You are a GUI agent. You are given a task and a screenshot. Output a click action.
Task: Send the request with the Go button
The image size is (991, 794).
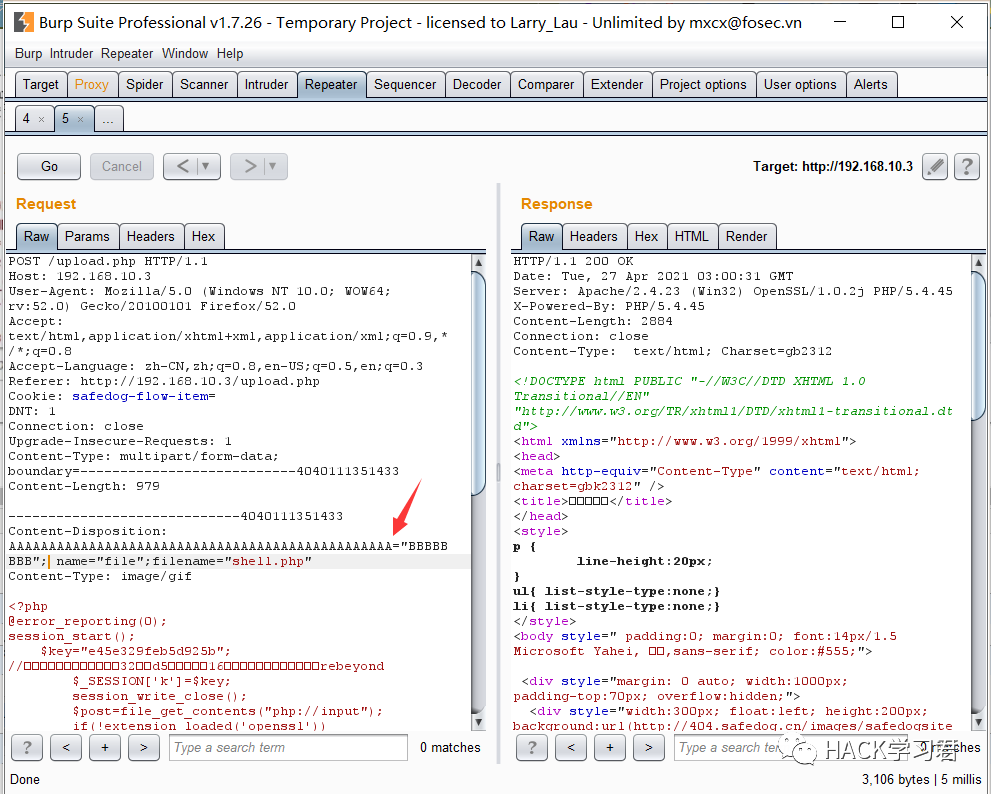click(x=49, y=167)
